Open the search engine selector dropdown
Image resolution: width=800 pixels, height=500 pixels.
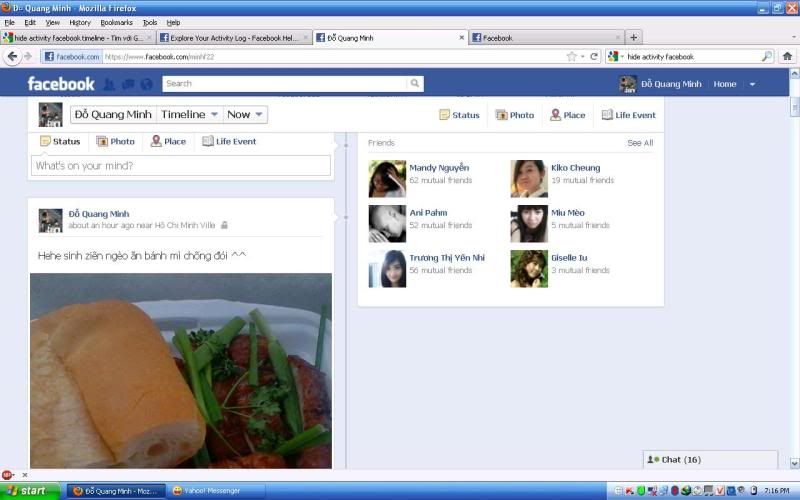click(615, 56)
